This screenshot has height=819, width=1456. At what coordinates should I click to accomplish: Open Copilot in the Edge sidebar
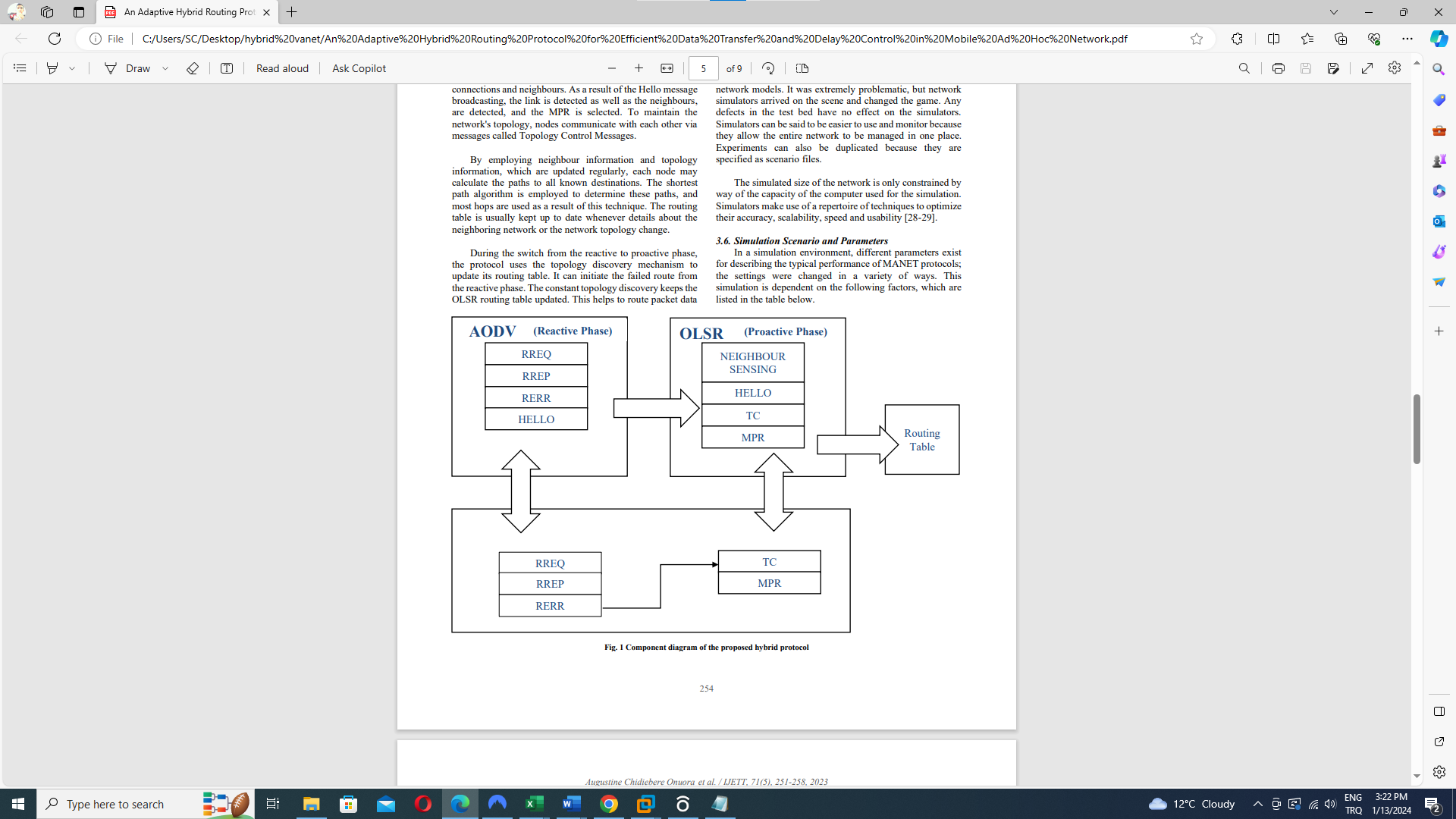[1438, 39]
